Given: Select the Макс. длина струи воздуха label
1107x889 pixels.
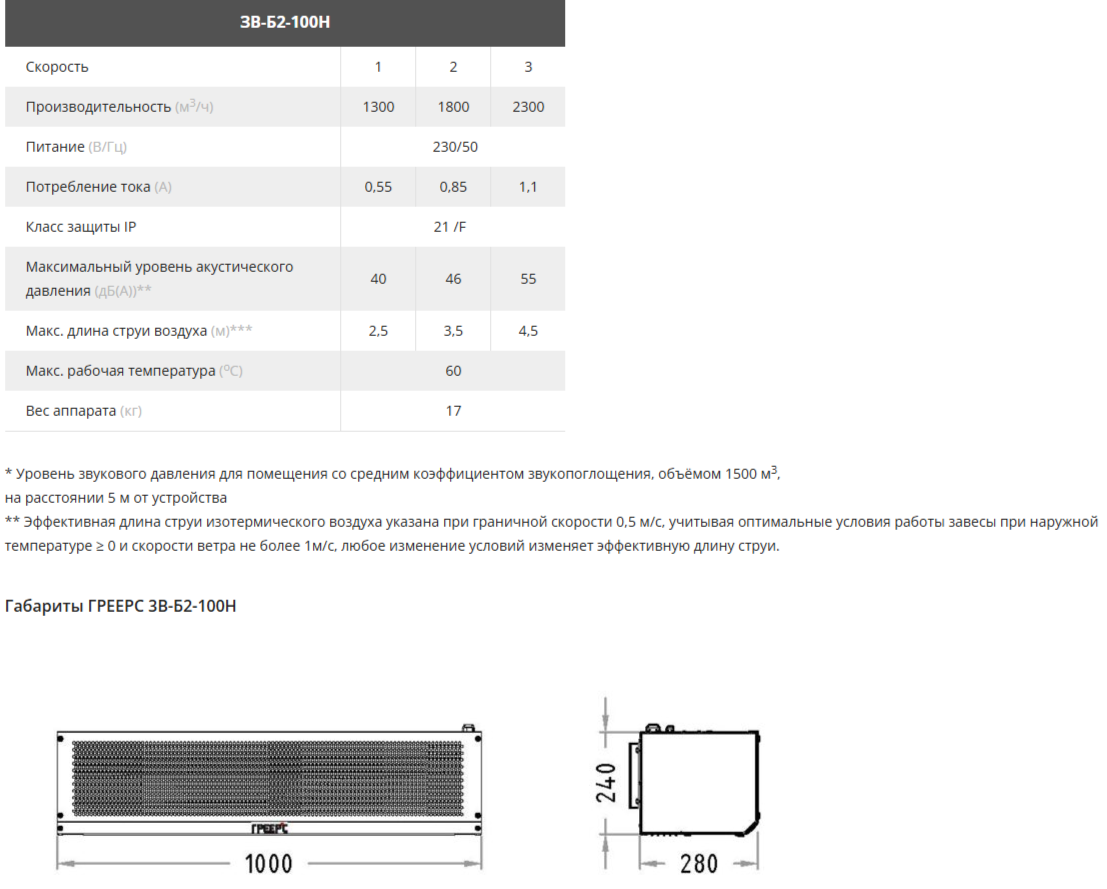Looking at the screenshot, I should (x=139, y=330).
